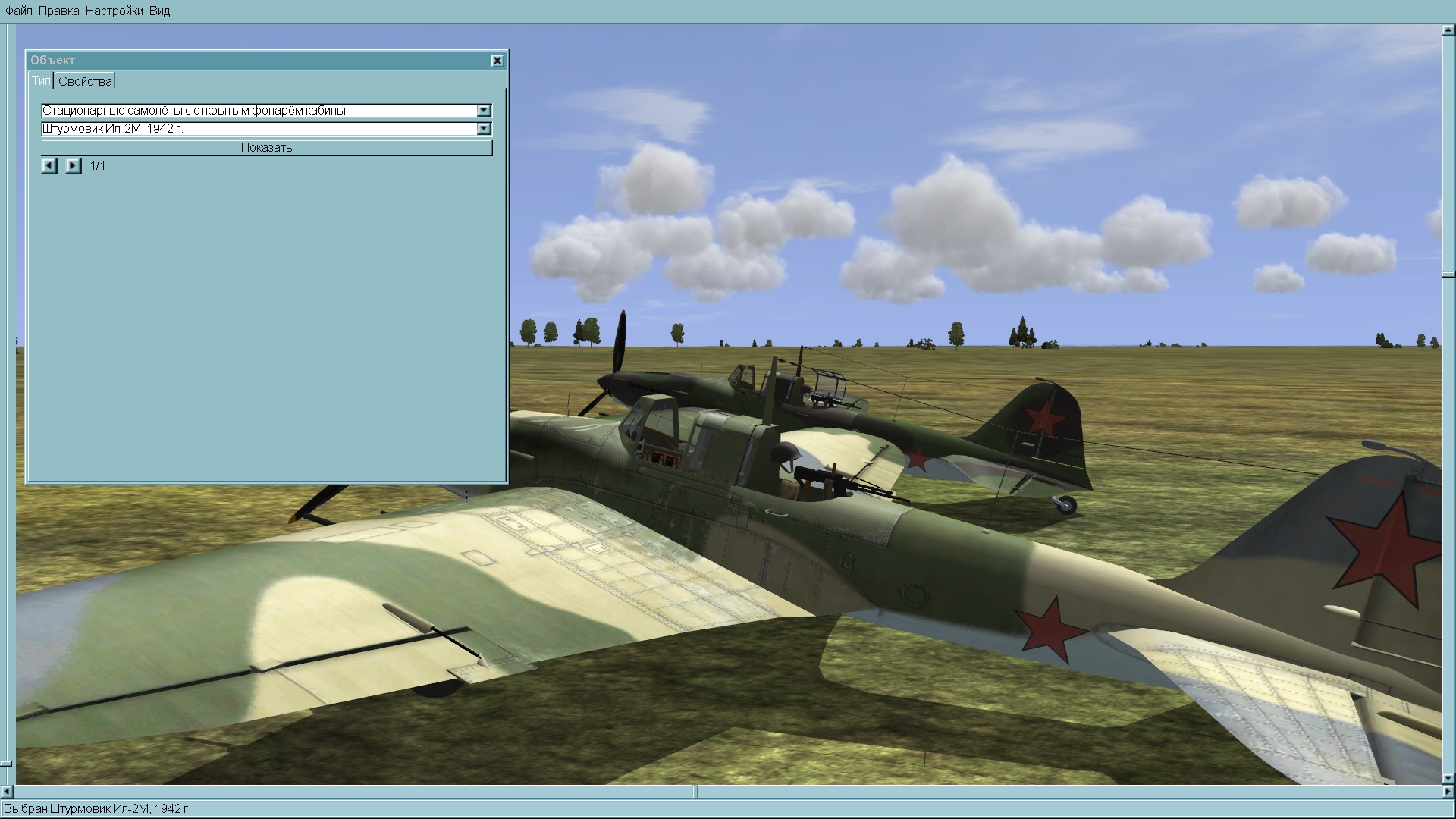Open the Файл menu
This screenshot has width=1456, height=819.
click(x=19, y=11)
